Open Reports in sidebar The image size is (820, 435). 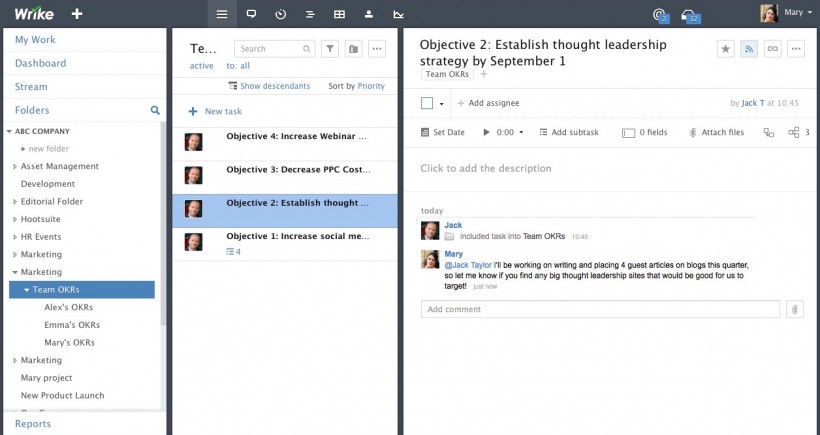(32, 424)
